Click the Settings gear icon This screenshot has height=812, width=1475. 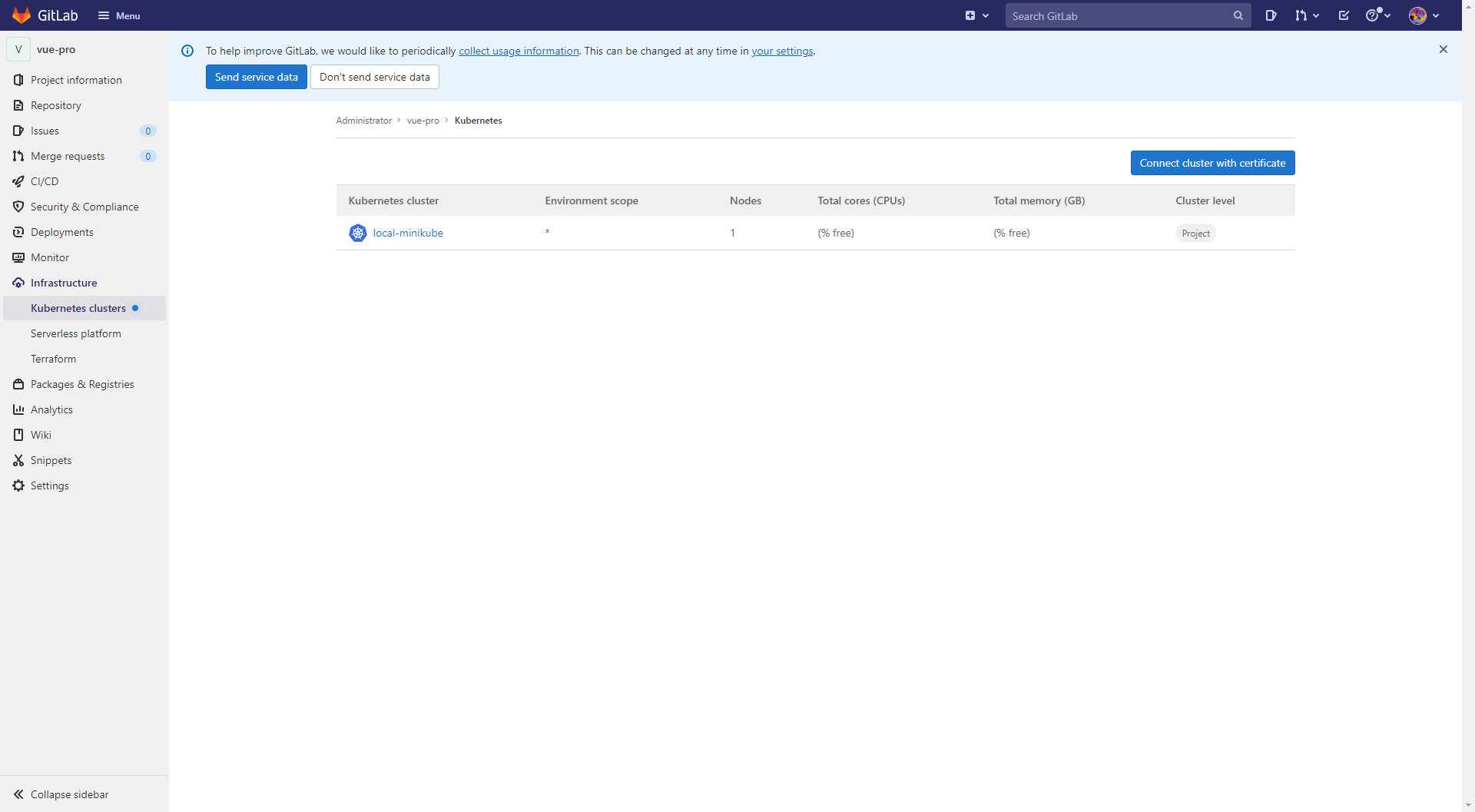coord(18,486)
